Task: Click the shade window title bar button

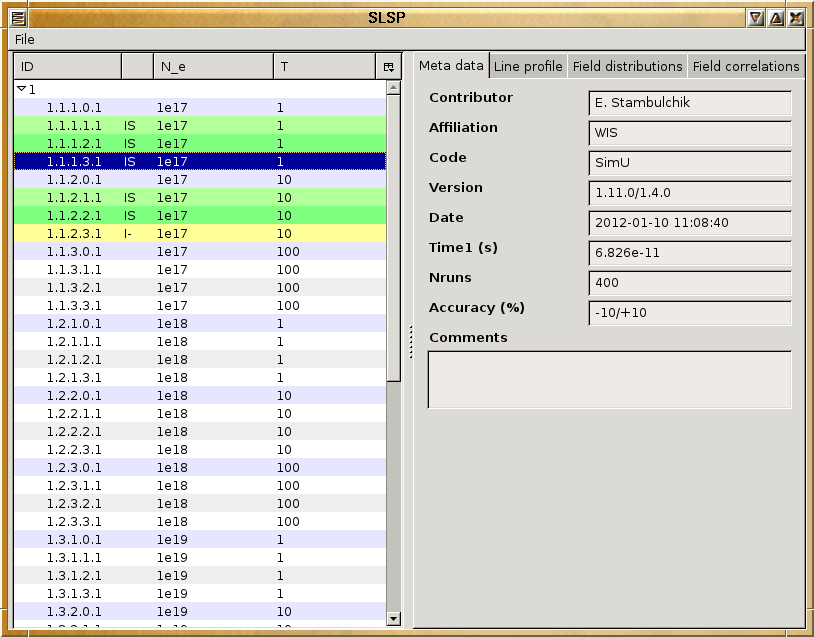Action: coord(756,18)
